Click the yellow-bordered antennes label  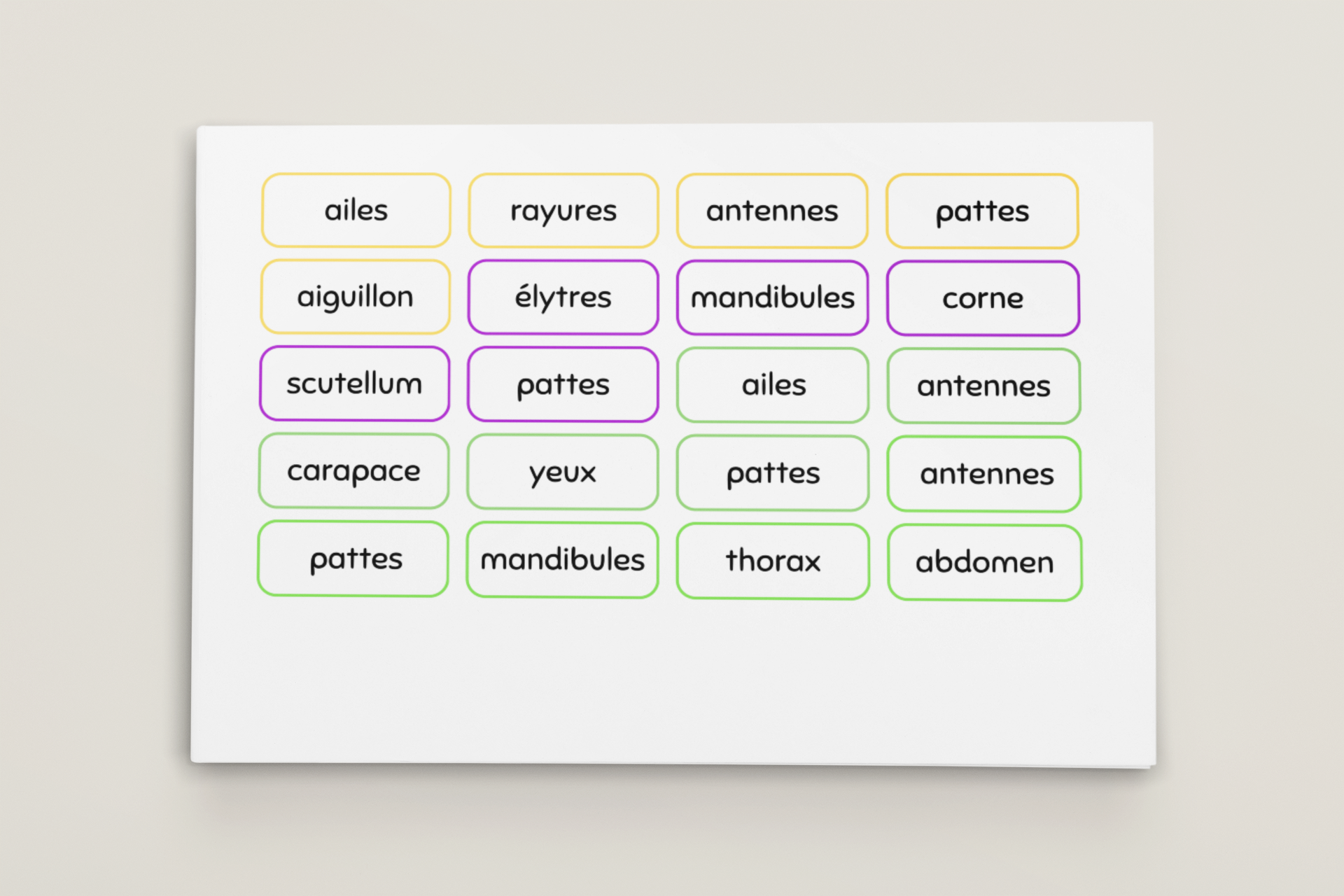[772, 211]
